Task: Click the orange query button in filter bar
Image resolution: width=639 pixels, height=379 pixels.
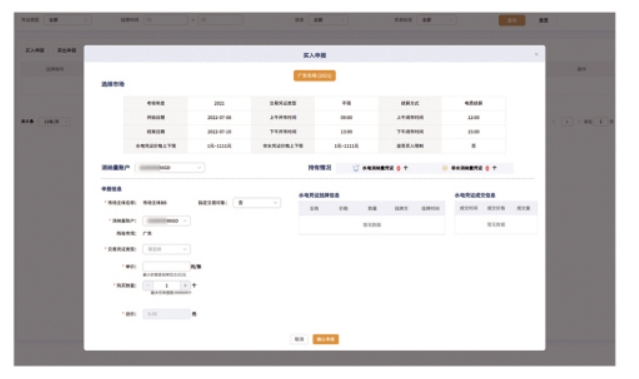Action: pos(512,20)
